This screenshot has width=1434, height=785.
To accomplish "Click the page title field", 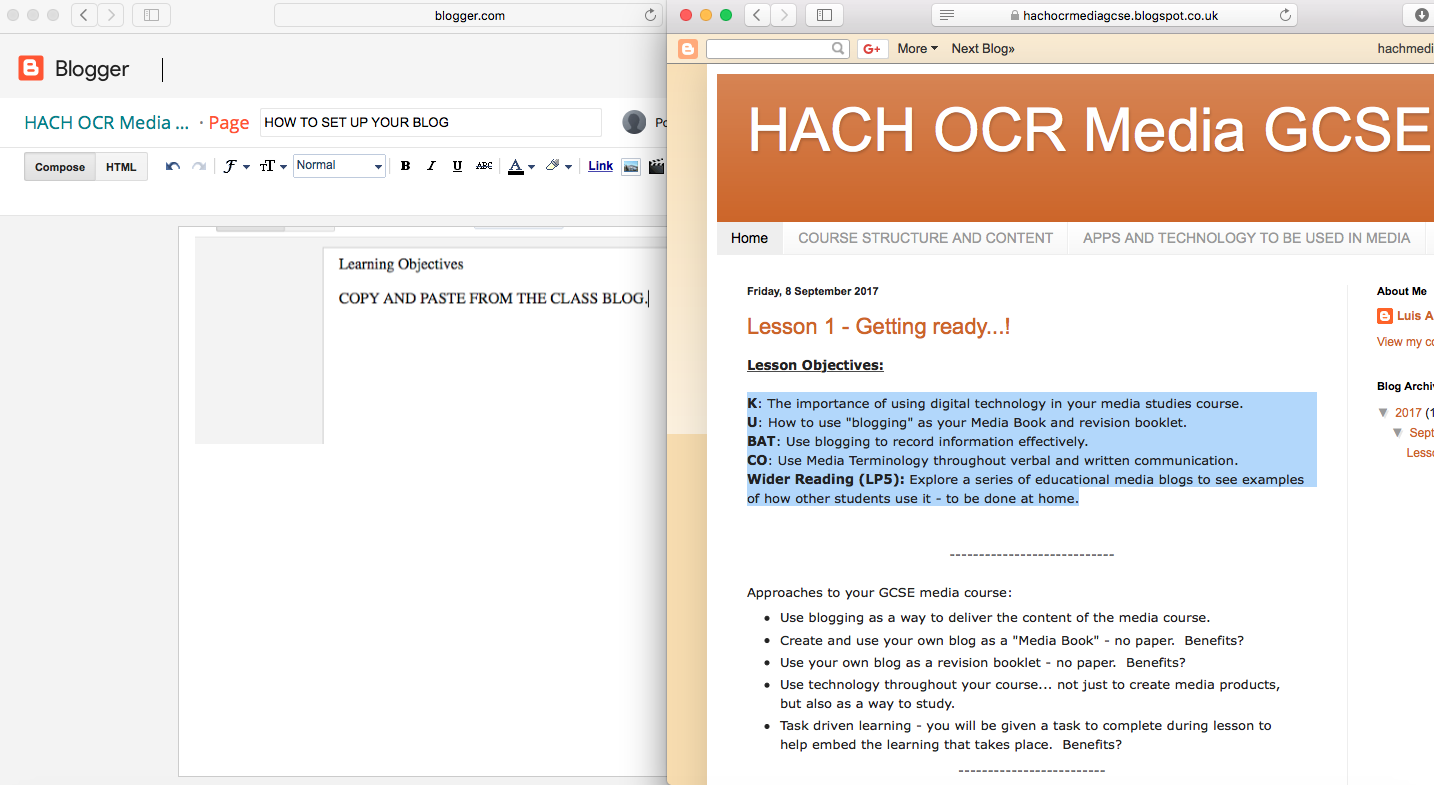I will [431, 122].
